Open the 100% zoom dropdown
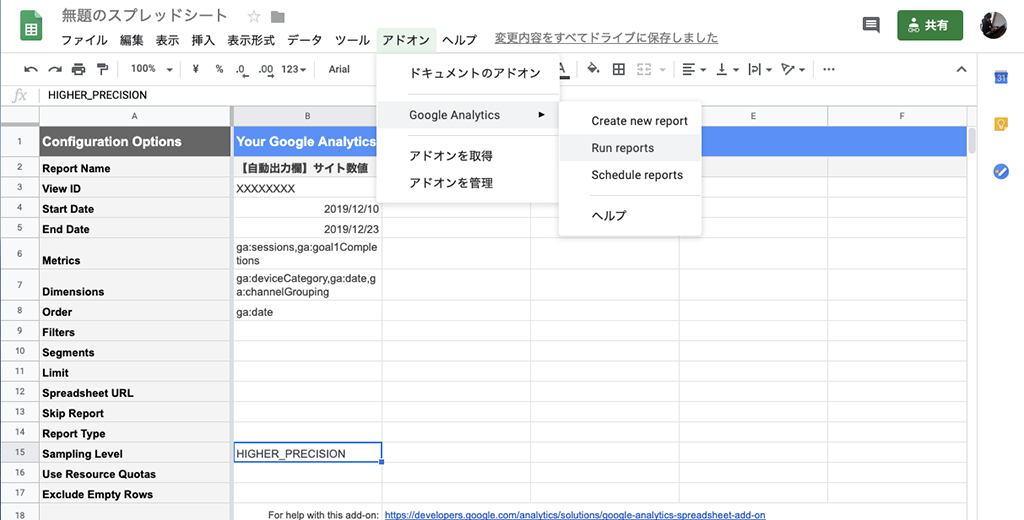 (152, 69)
